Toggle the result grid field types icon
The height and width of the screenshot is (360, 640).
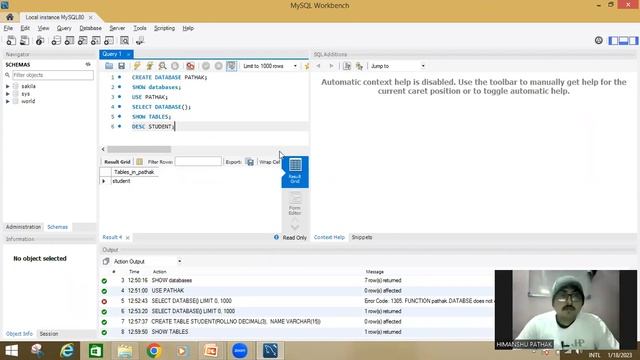[139, 162]
